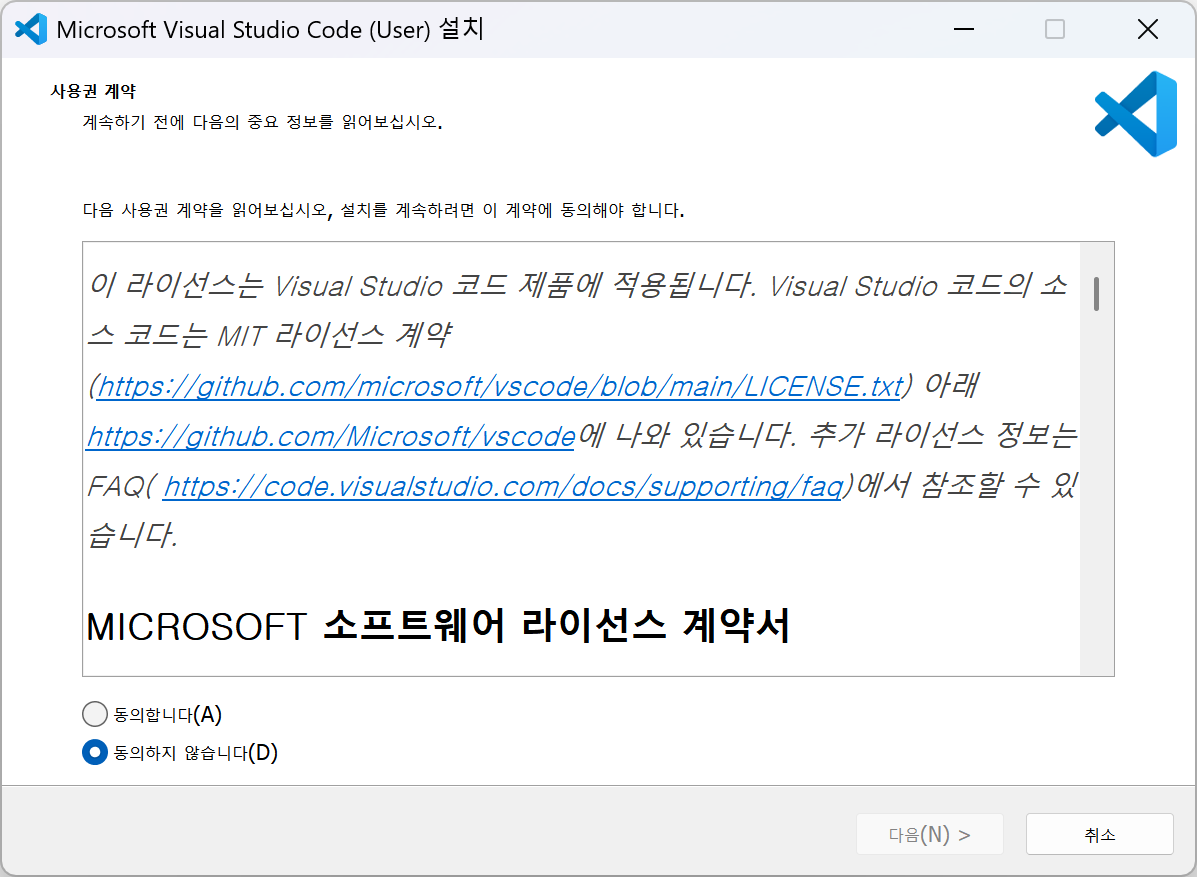
Task: Click the MICROSOFT 소프트웨어 라이선스 계약서 heading
Action: click(437, 626)
